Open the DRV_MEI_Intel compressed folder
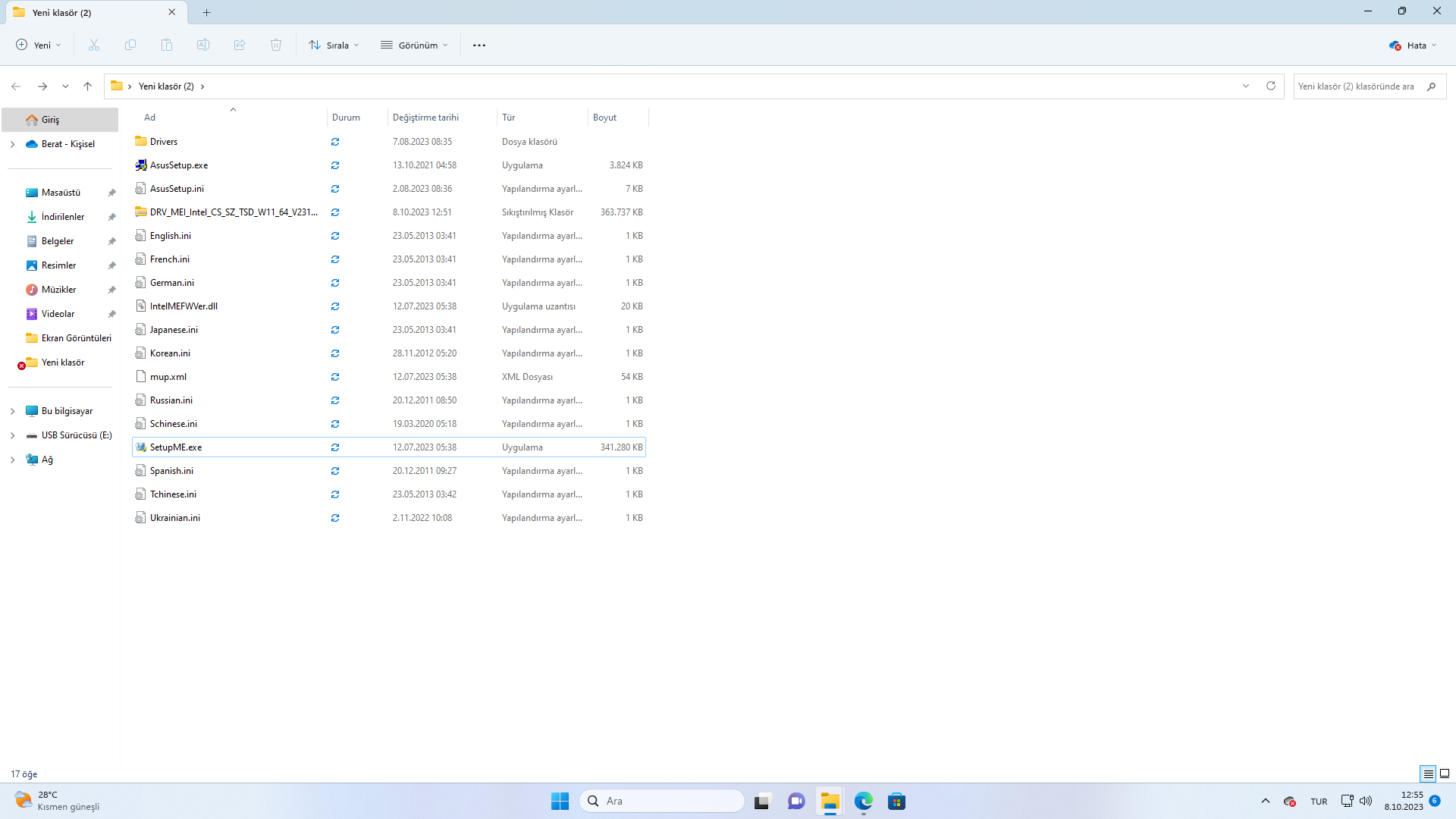 pyautogui.click(x=230, y=212)
